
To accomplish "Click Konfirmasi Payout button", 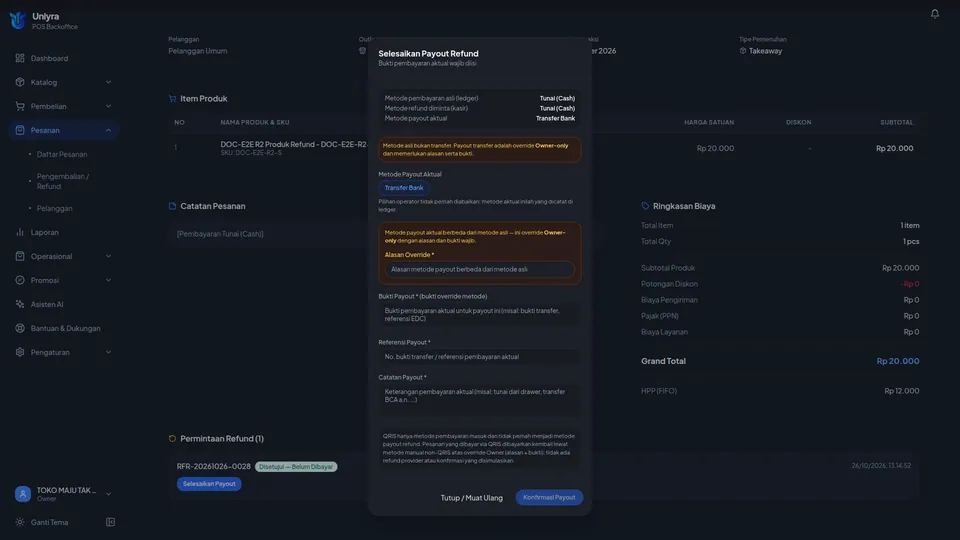I will point(549,497).
